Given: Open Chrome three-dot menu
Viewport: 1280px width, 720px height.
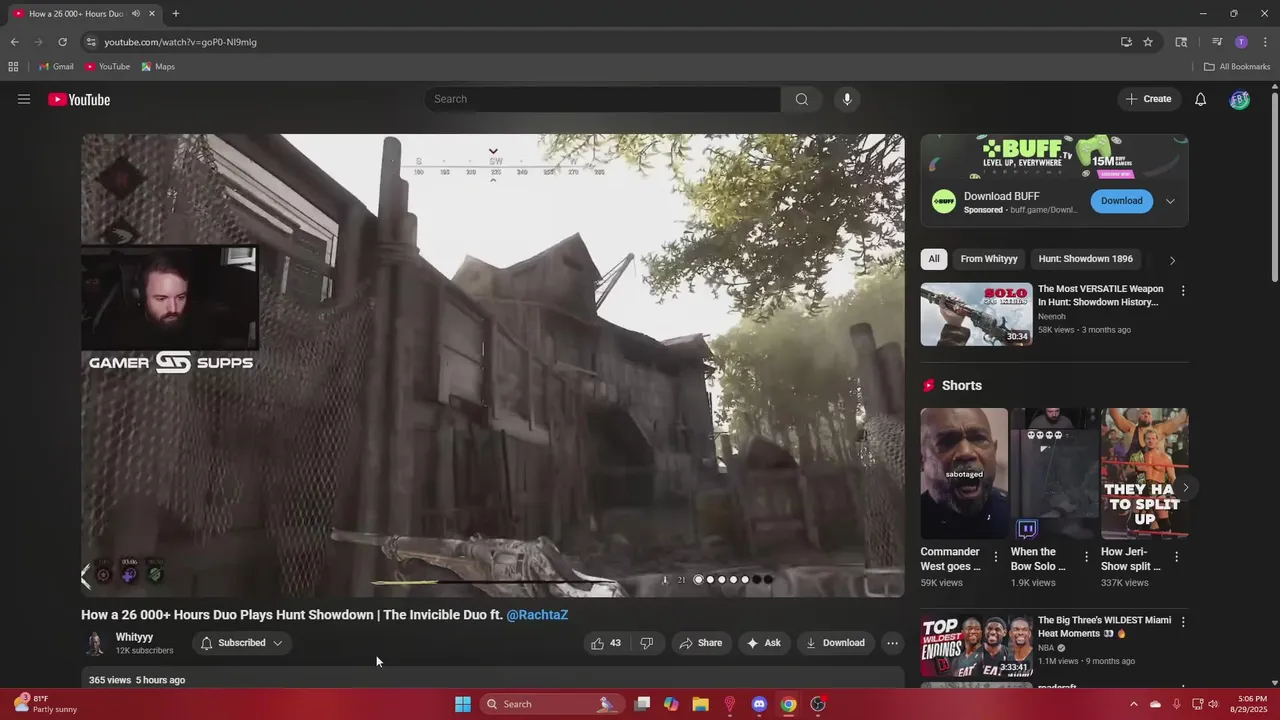Looking at the screenshot, I should (1265, 42).
